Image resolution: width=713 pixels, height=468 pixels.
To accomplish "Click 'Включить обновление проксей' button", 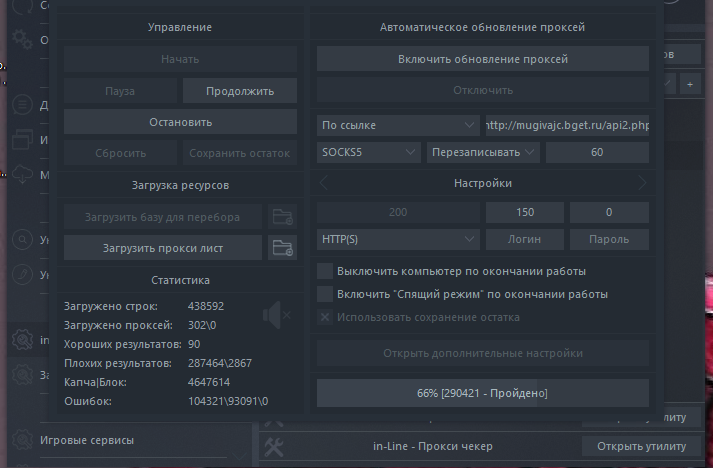I will (483, 59).
